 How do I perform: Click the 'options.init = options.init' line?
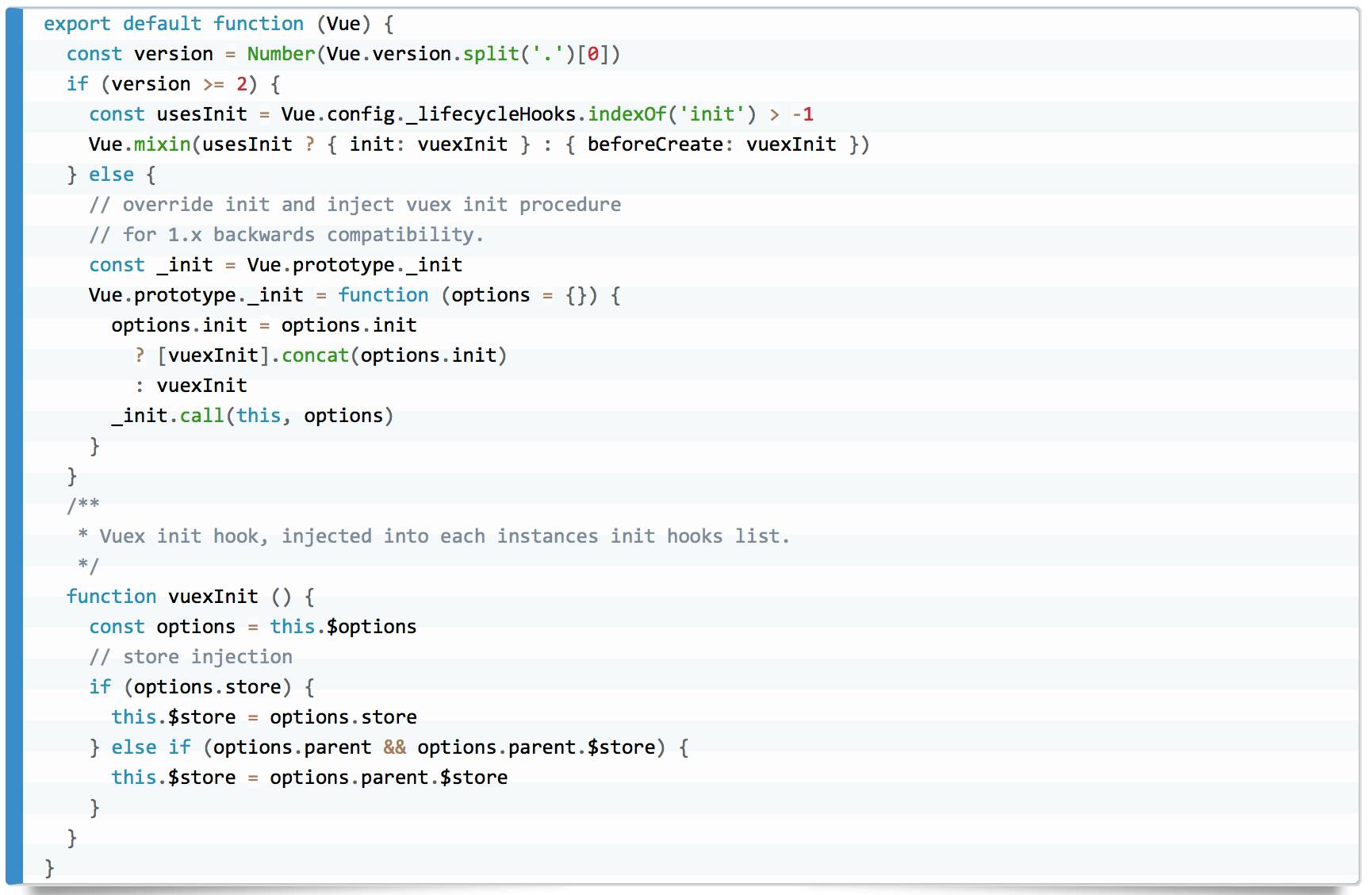click(264, 325)
